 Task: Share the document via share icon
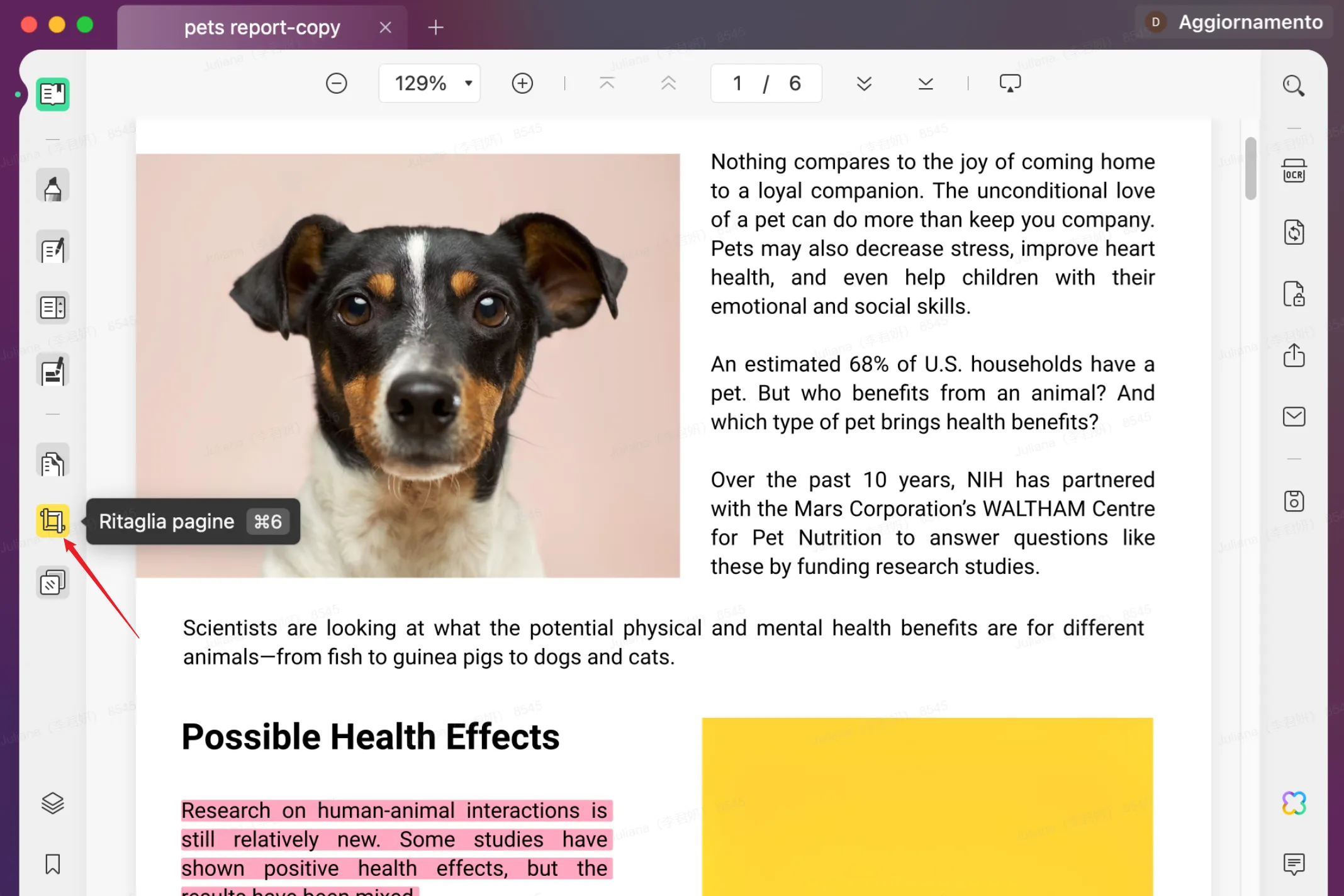pos(1294,355)
